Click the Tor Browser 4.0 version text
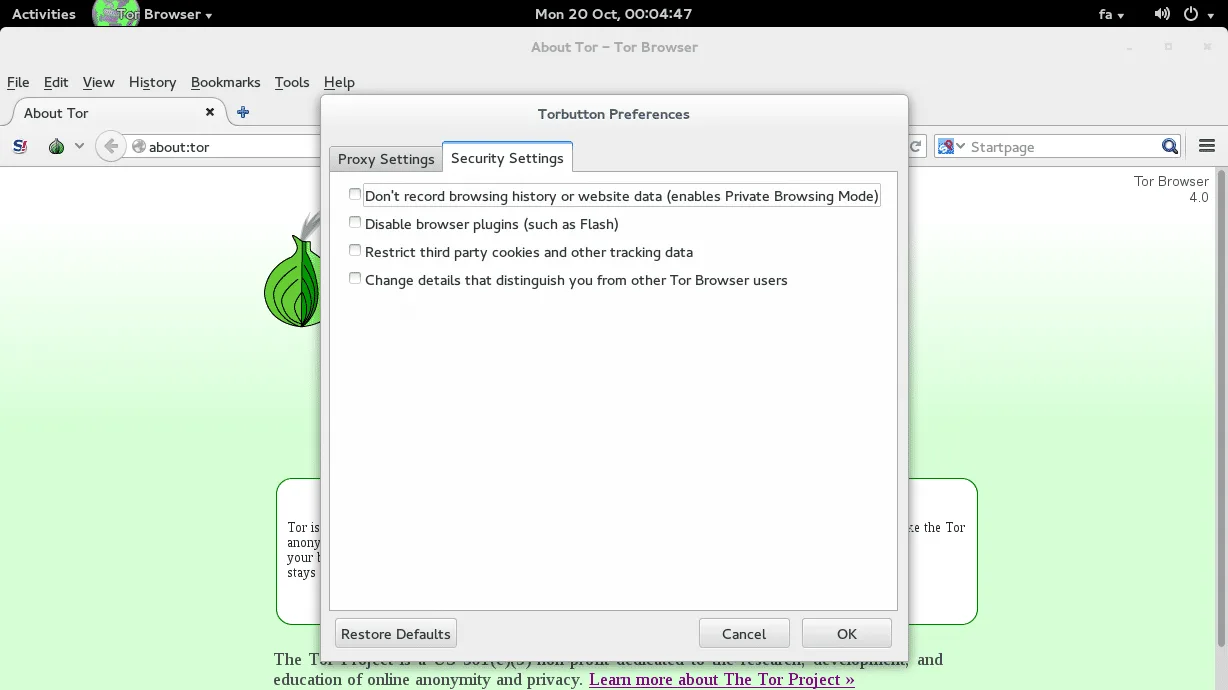Screen dimensions: 1228x690 click(1171, 189)
